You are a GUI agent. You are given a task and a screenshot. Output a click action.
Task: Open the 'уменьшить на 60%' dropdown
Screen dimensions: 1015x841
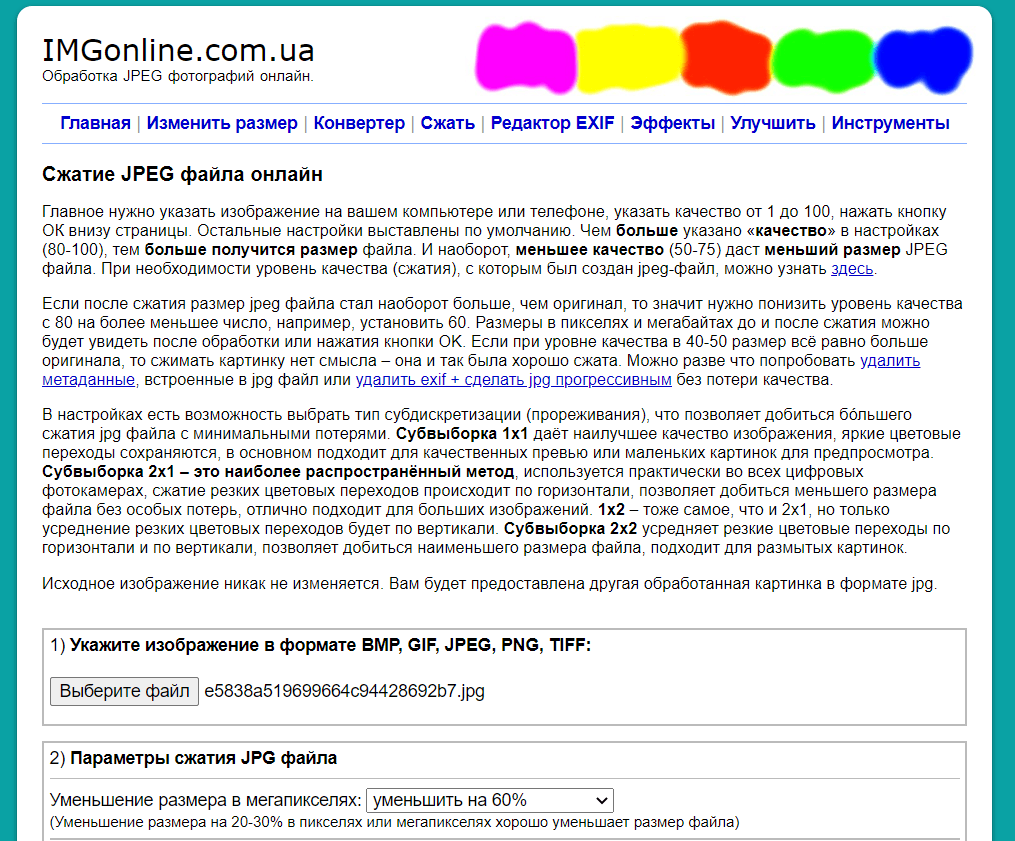490,800
